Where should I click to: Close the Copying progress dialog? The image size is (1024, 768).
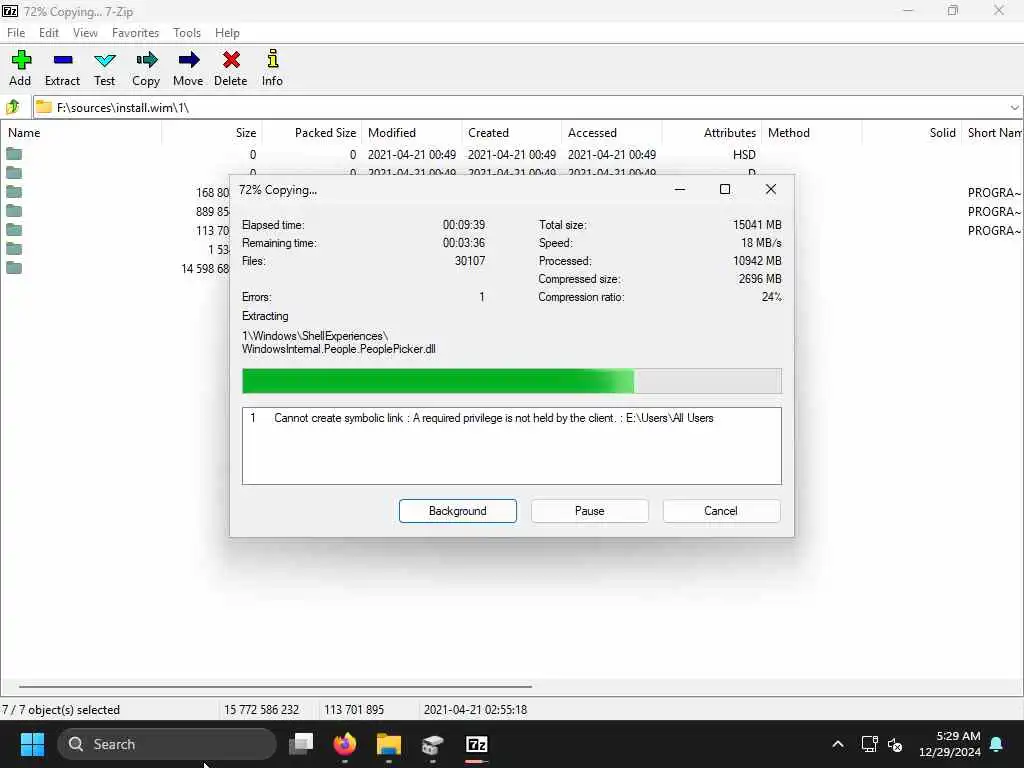pos(771,189)
